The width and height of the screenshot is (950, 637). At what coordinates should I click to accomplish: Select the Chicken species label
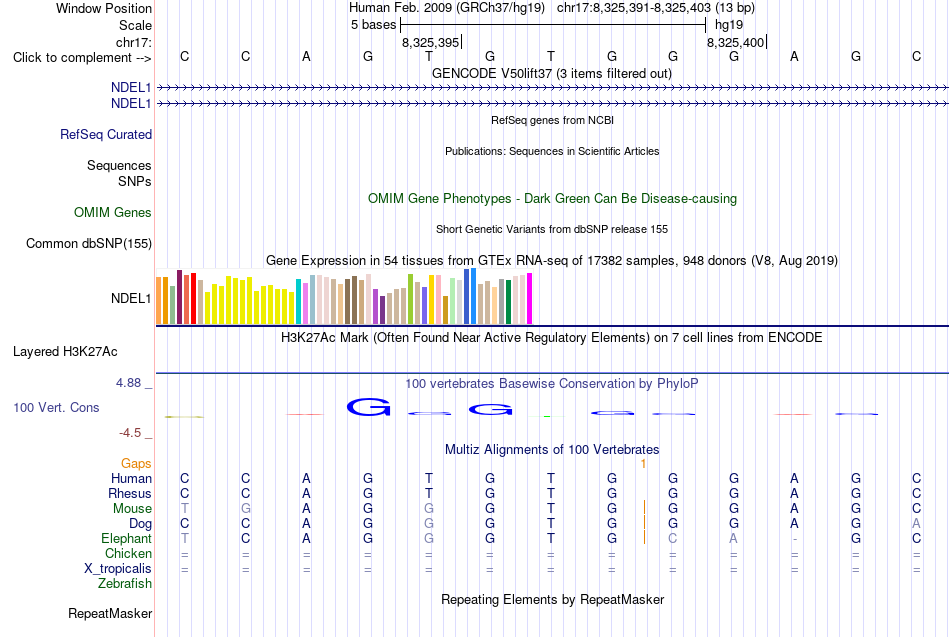128,553
